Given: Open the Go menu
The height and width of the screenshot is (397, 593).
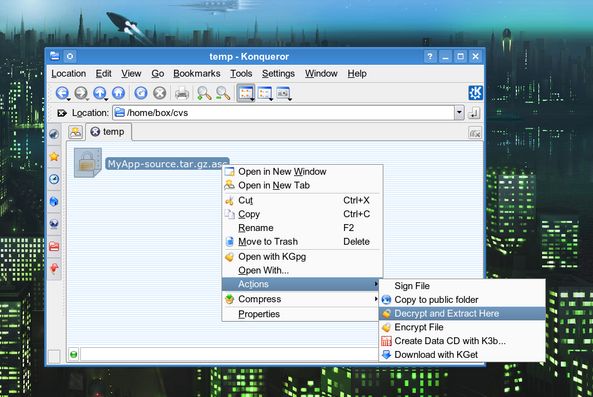Looking at the screenshot, I should point(157,73).
